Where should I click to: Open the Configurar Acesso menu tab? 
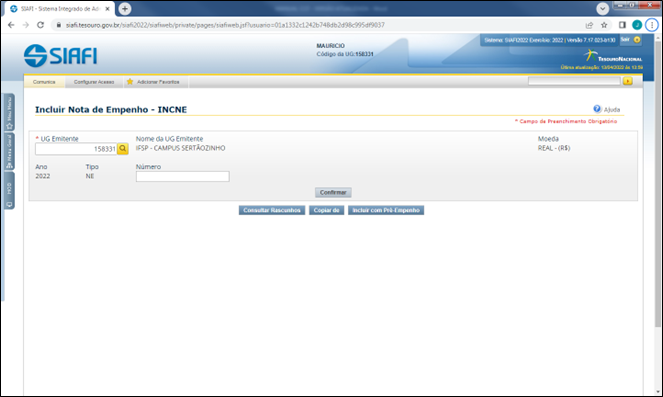click(x=94, y=82)
